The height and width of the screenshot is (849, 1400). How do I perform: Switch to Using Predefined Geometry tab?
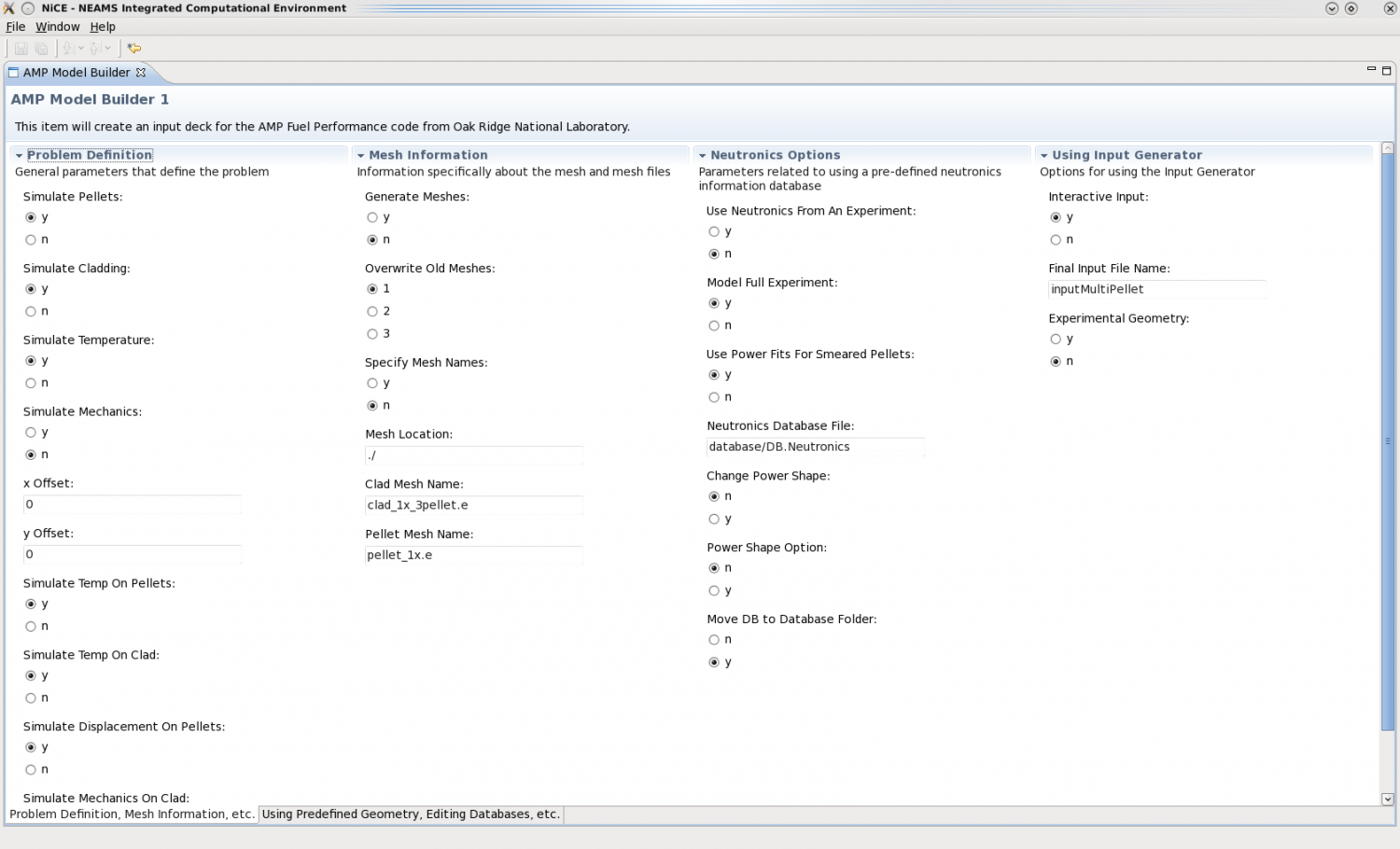(x=411, y=814)
